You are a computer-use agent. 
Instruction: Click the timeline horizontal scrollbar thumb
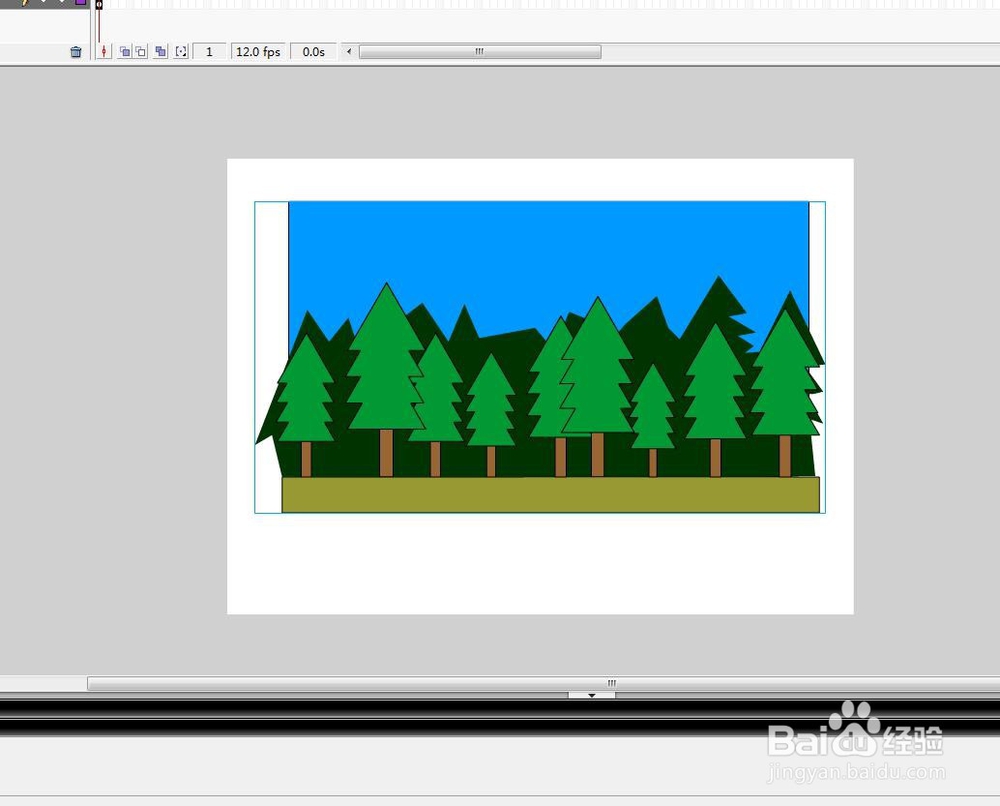click(x=480, y=52)
